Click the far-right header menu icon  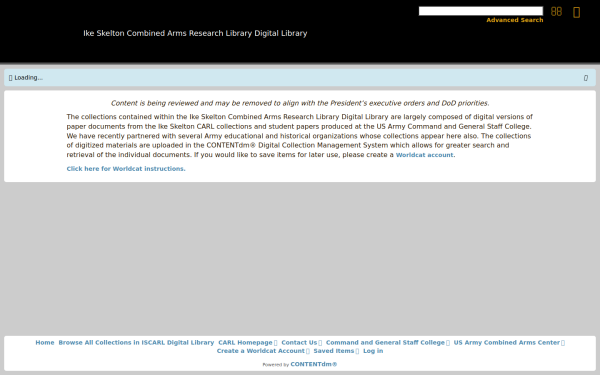tap(576, 12)
